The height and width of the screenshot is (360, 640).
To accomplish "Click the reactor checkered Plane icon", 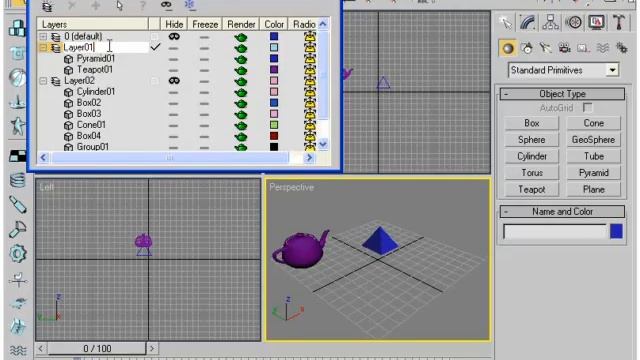I will point(17,155).
